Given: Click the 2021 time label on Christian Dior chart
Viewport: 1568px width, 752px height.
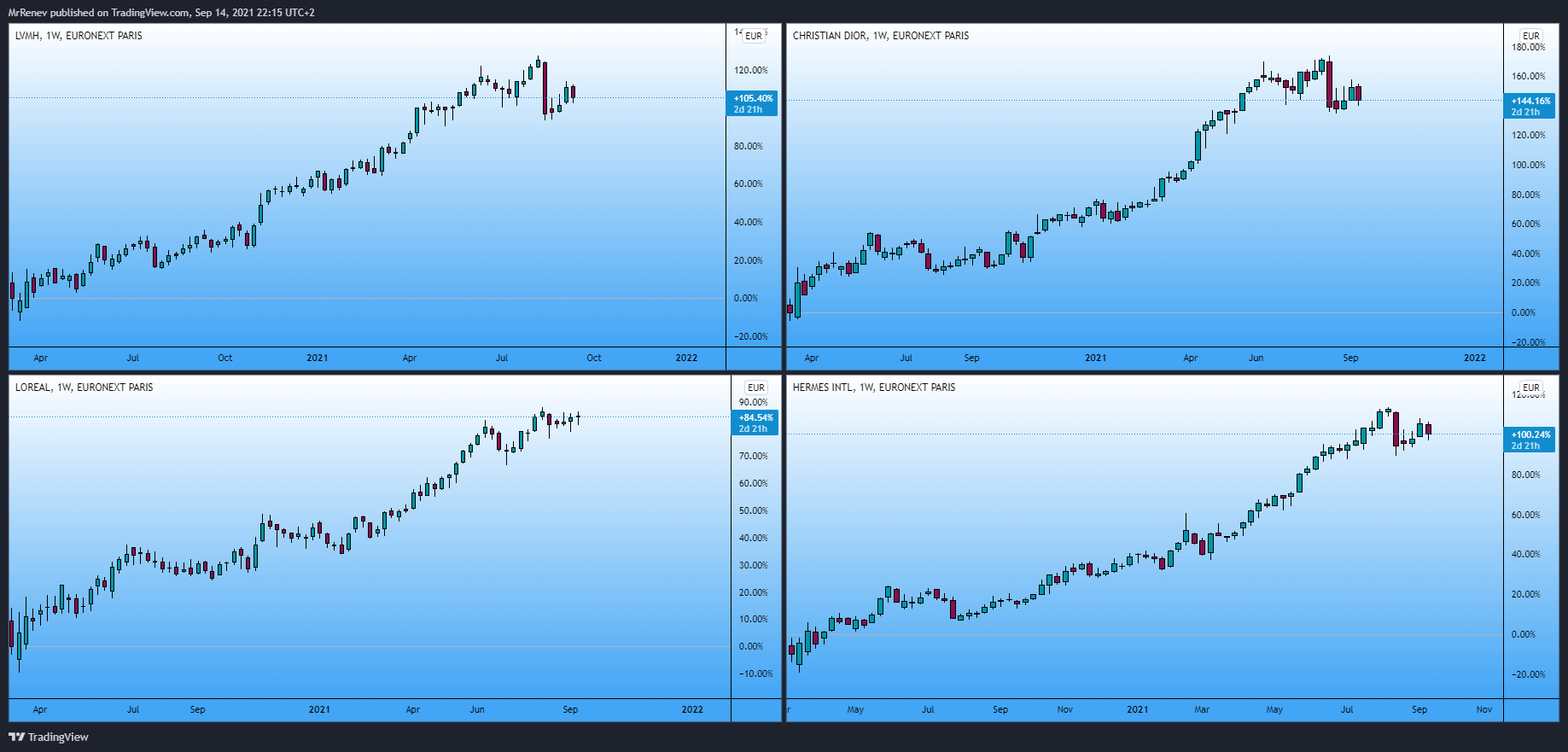Looking at the screenshot, I should click(1096, 359).
